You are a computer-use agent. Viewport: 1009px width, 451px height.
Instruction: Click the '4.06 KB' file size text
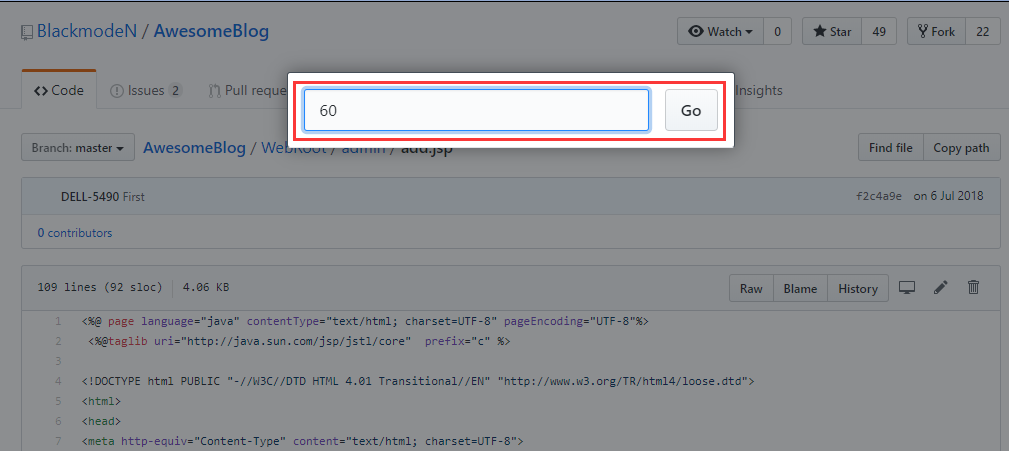[206, 288]
